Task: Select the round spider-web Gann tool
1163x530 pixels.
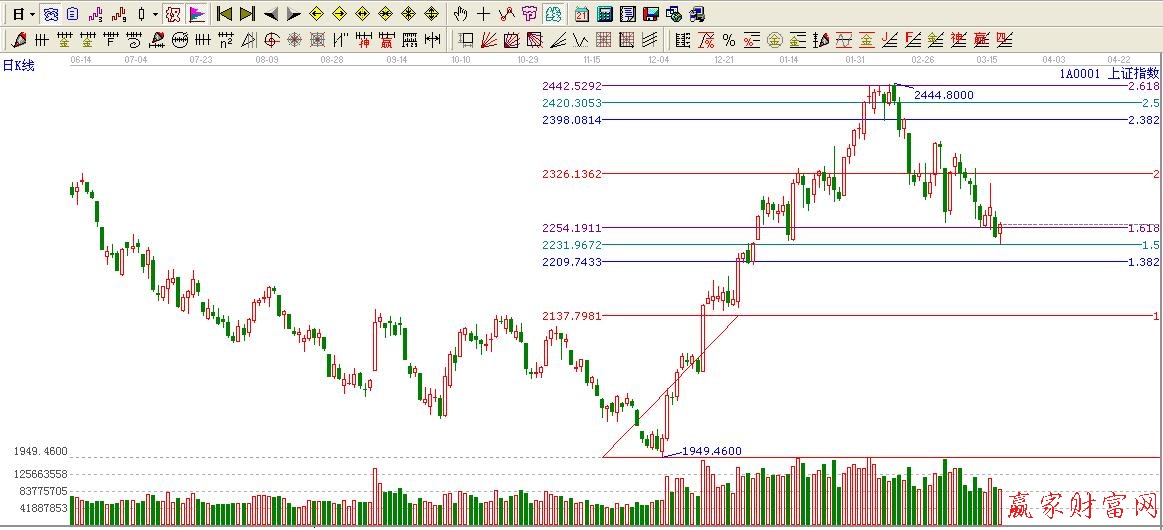Action: tap(294, 39)
